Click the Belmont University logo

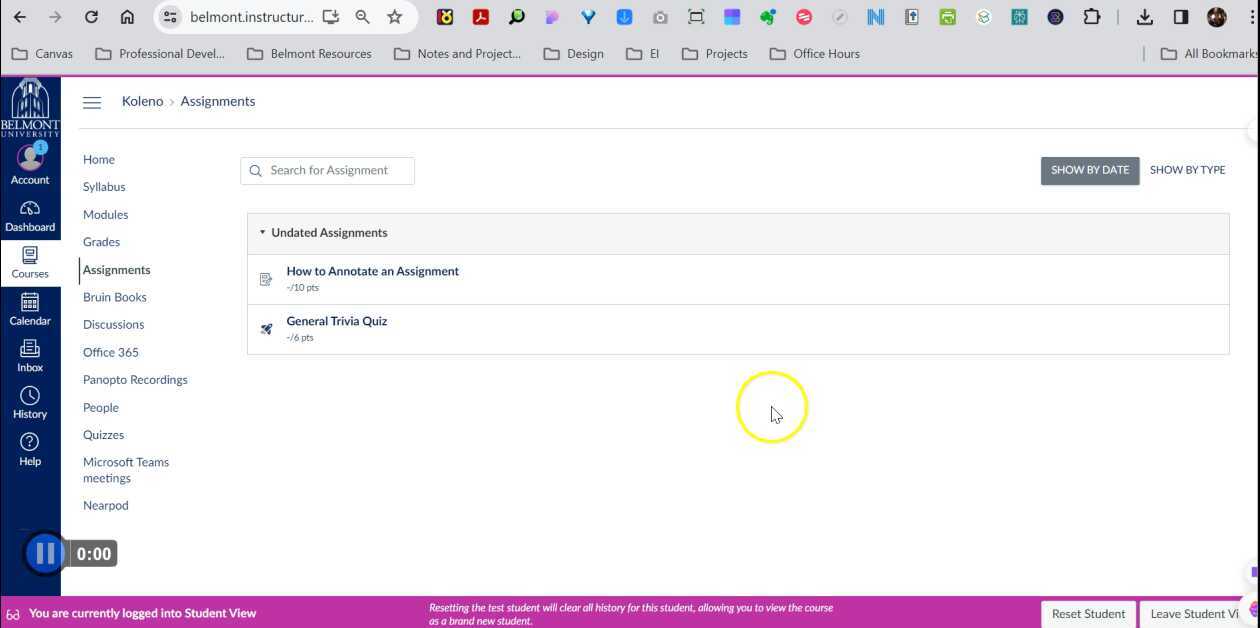[x=30, y=105]
